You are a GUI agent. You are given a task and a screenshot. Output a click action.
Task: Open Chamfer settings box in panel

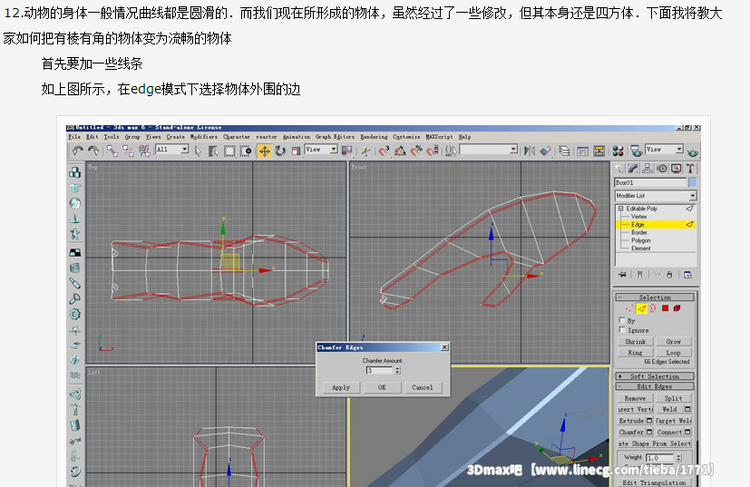[649, 432]
